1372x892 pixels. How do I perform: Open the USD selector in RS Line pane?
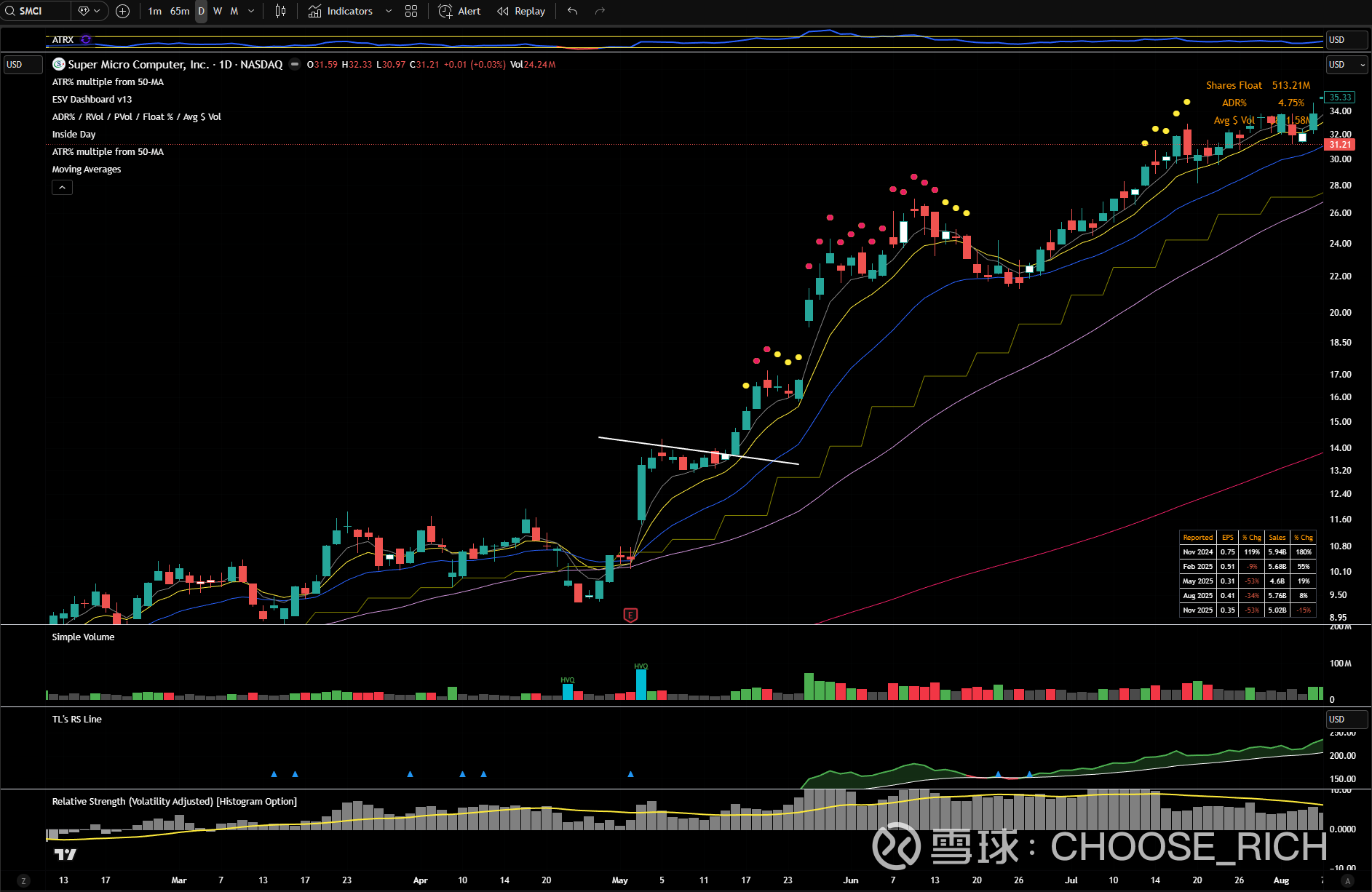[1346, 720]
